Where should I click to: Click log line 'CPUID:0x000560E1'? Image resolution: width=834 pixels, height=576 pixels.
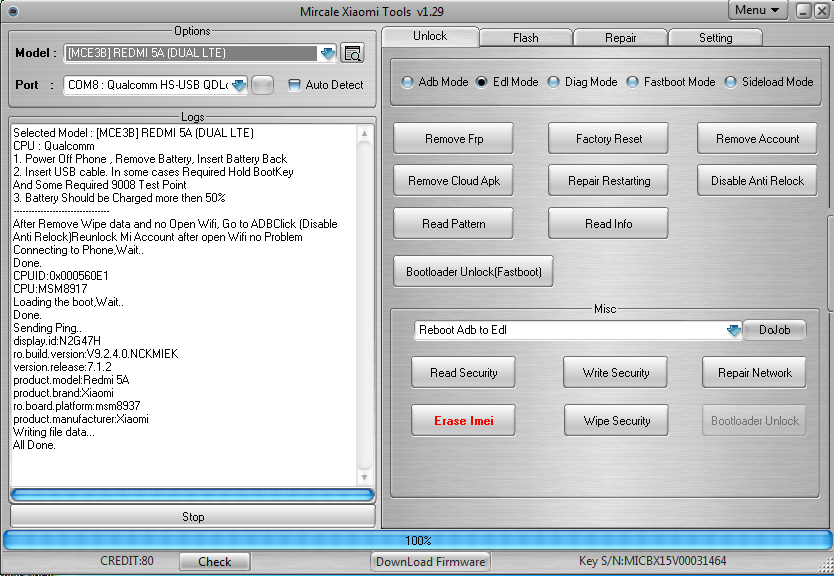click(x=61, y=276)
